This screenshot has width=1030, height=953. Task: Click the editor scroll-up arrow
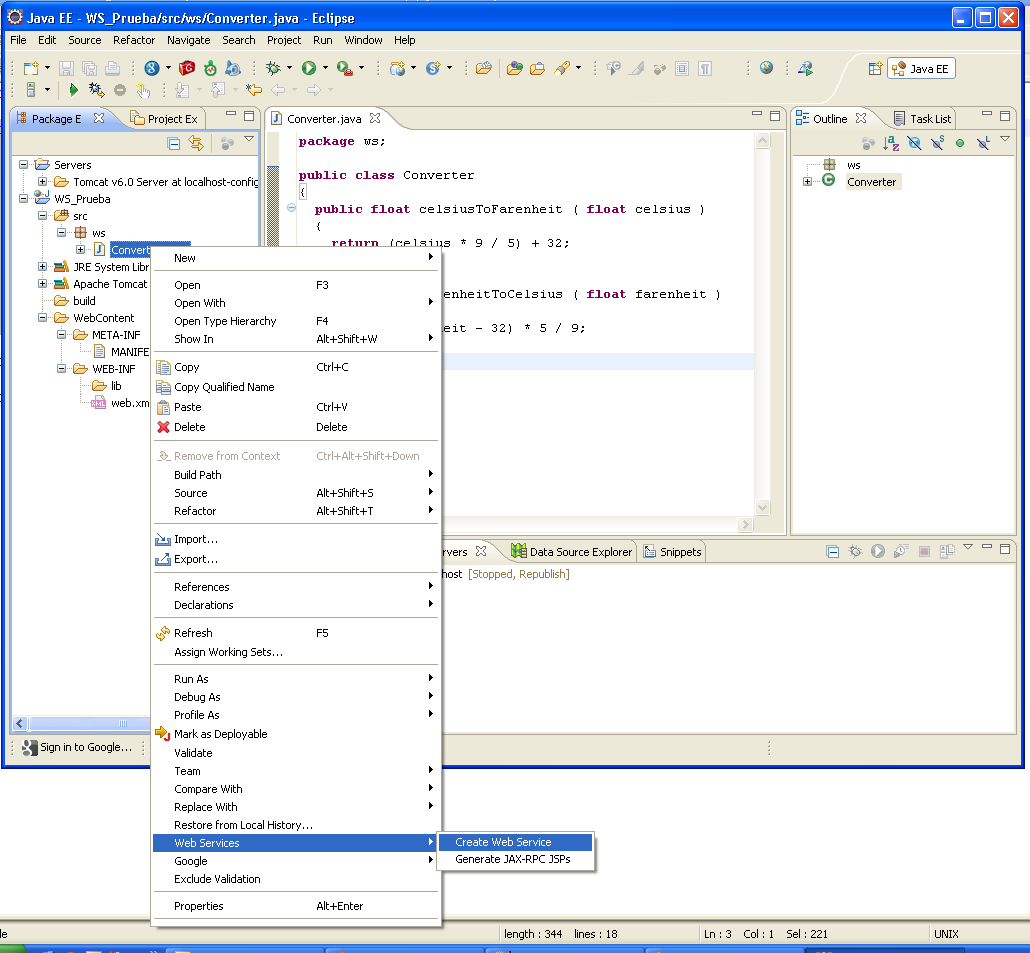763,140
